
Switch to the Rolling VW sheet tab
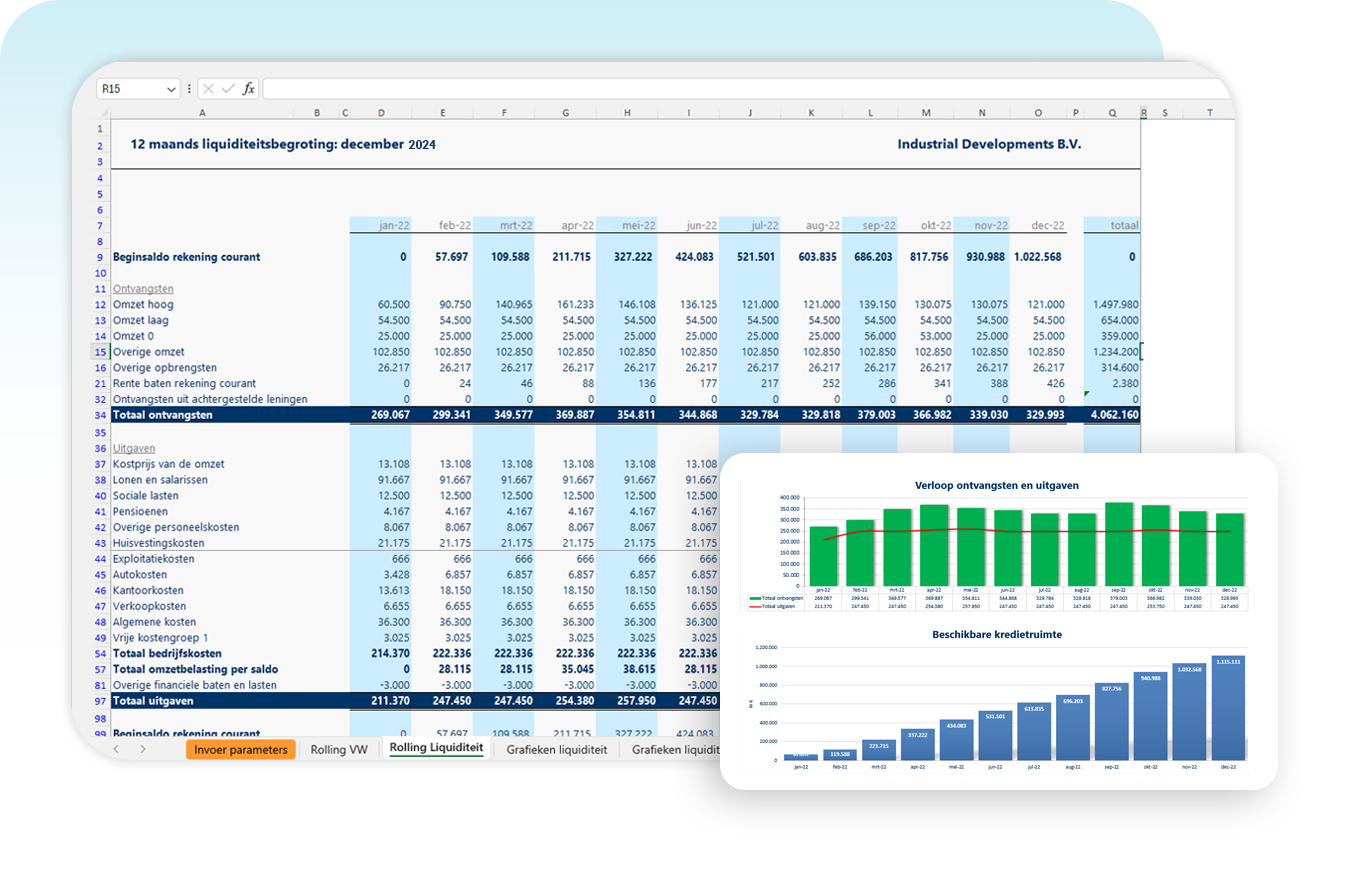click(337, 749)
